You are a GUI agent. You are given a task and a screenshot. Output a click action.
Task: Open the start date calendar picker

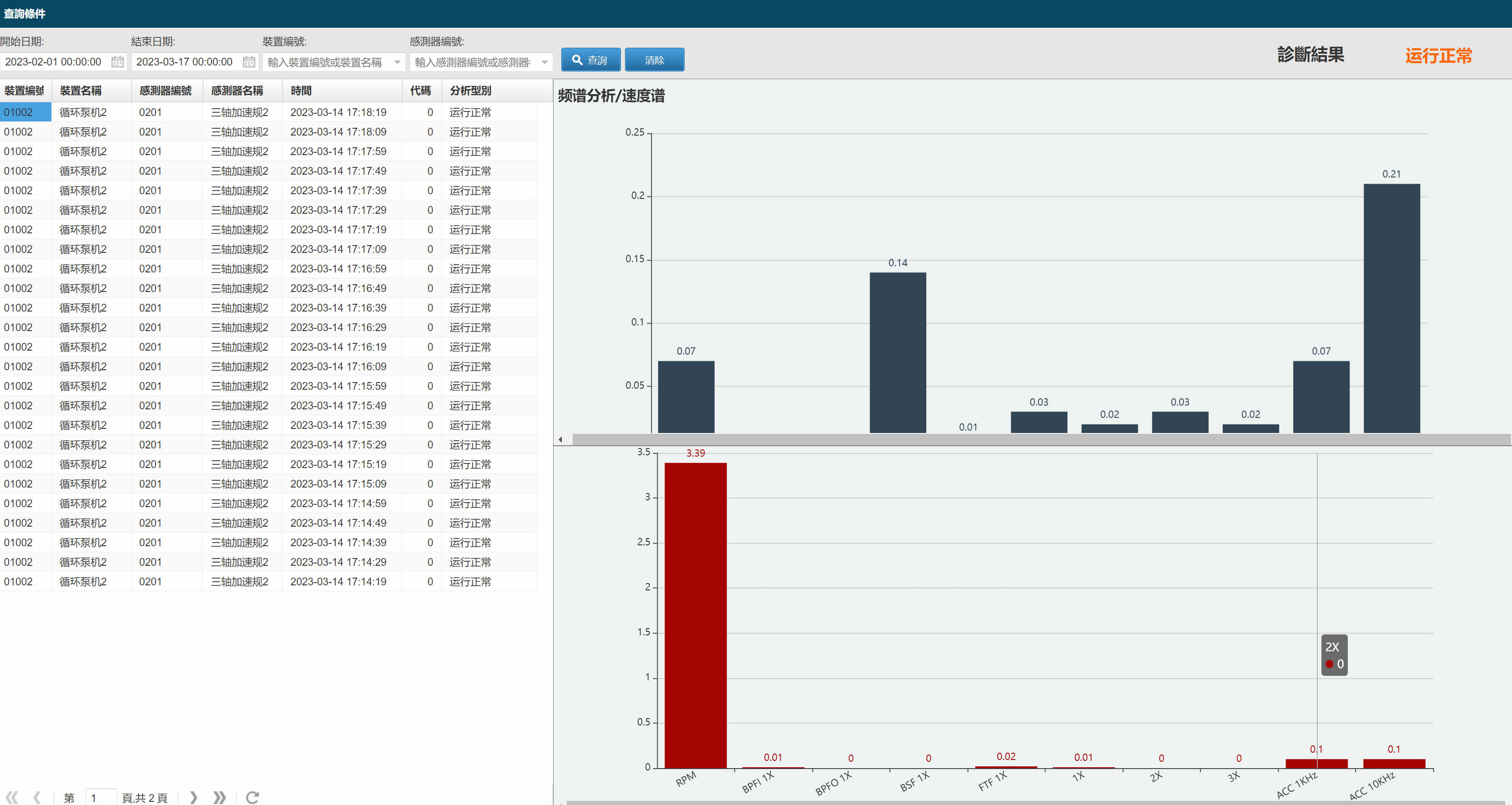point(117,61)
